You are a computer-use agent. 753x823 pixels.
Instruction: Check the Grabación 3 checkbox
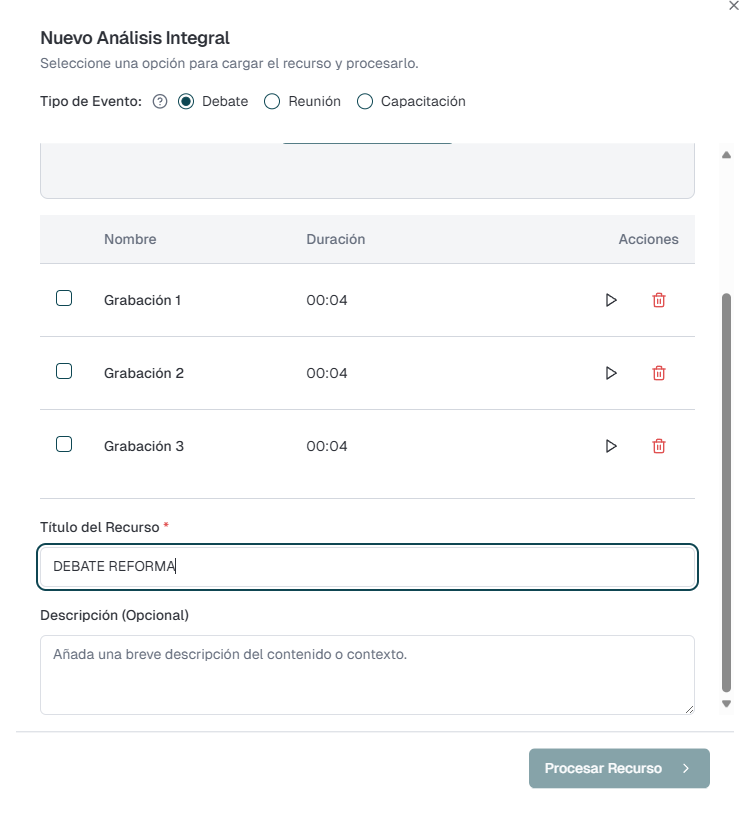[x=64, y=444]
